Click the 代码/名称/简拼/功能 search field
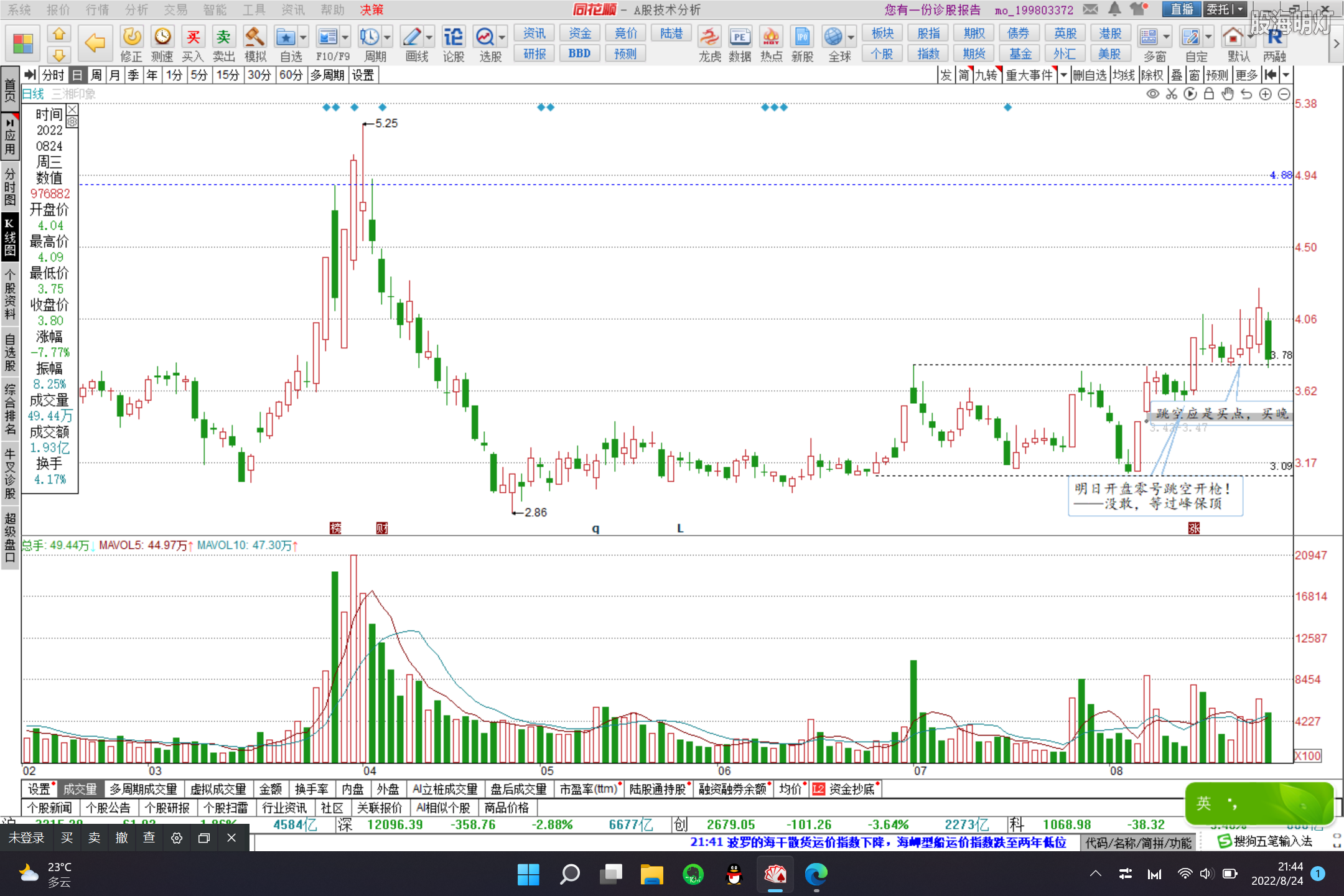Screen dimensions: 1344x896 click(1138, 843)
